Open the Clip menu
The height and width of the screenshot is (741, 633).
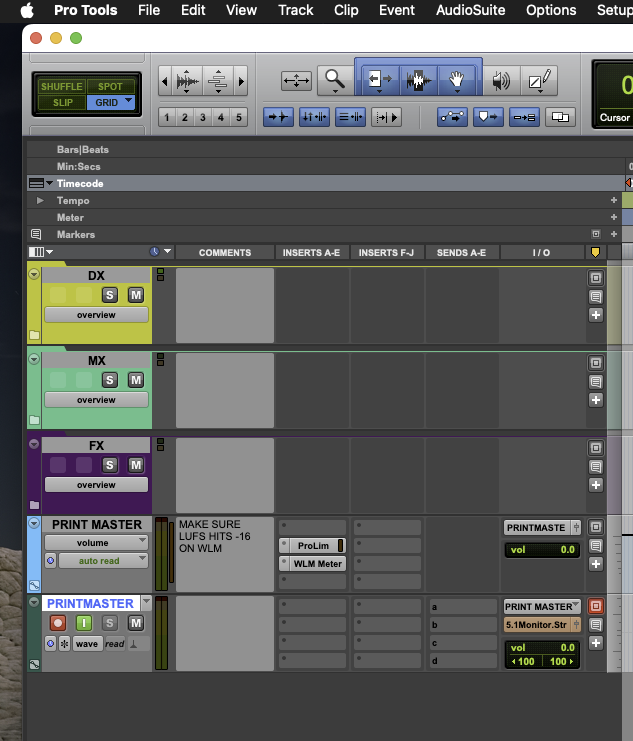346,10
